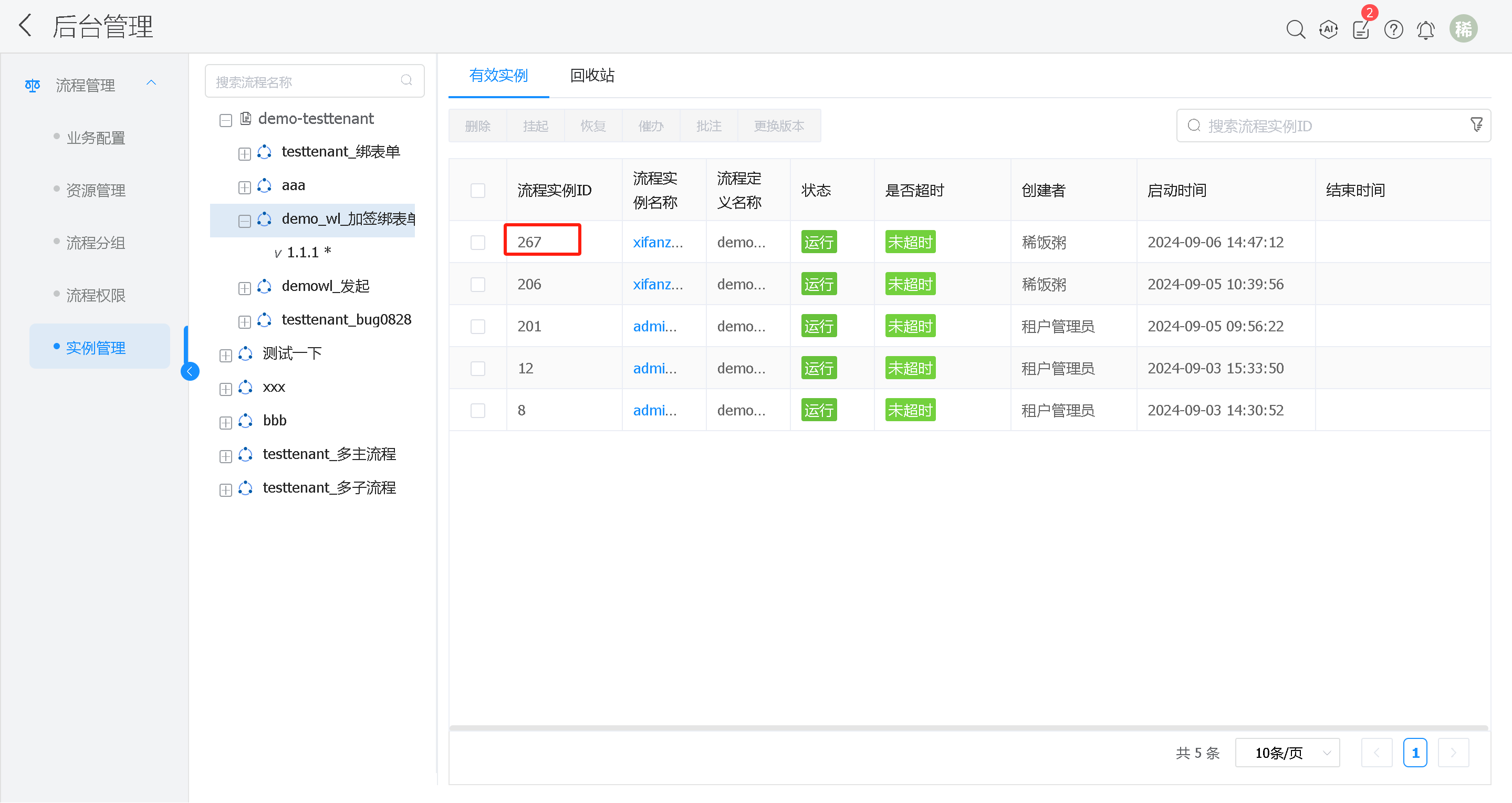The image size is (1512, 803).
Task: Open the filter icon in instance search box
Action: 1476,125
